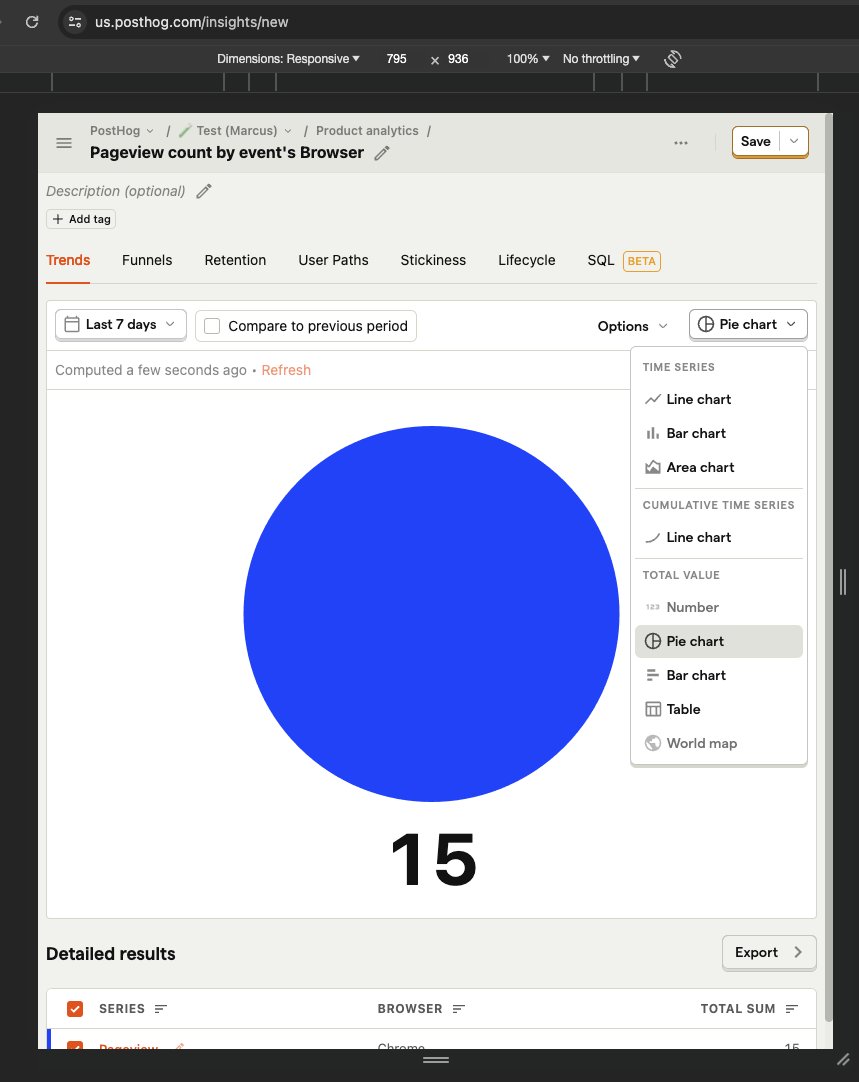Collapse the Pie chart type dropdown

coord(748,324)
